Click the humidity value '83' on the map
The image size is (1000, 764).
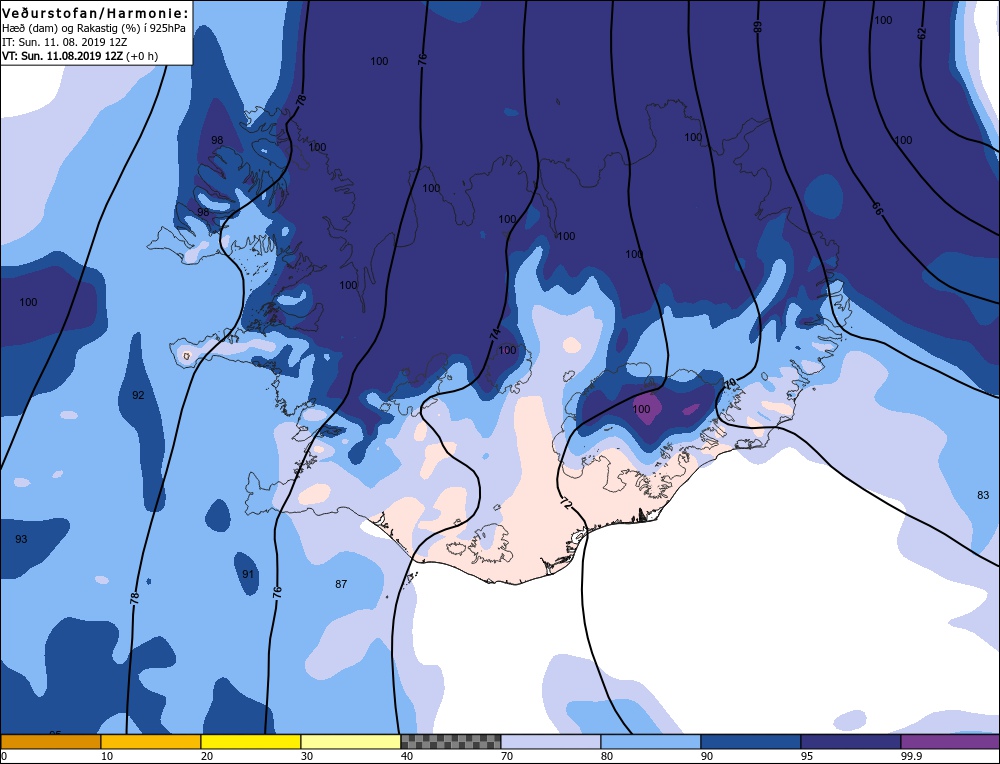tap(983, 495)
